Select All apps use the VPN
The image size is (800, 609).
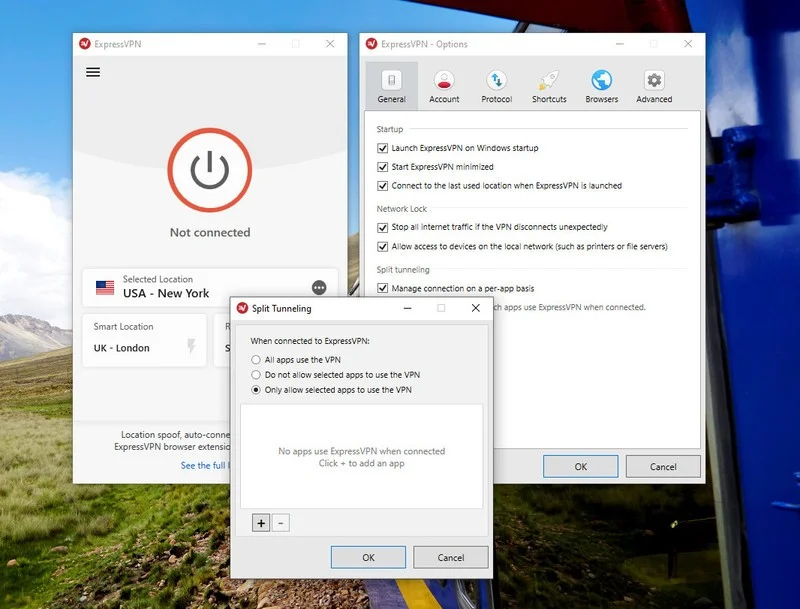coord(256,360)
